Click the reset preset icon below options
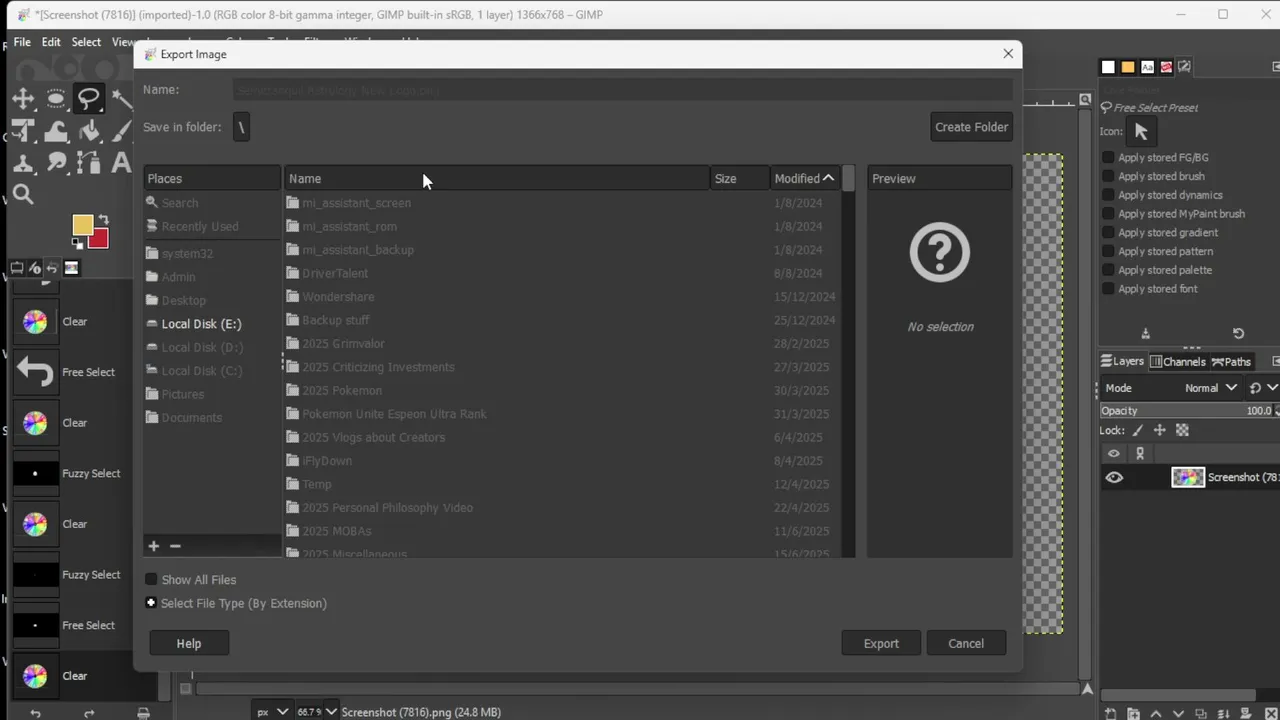Image resolution: width=1280 pixels, height=720 pixels. point(1238,333)
